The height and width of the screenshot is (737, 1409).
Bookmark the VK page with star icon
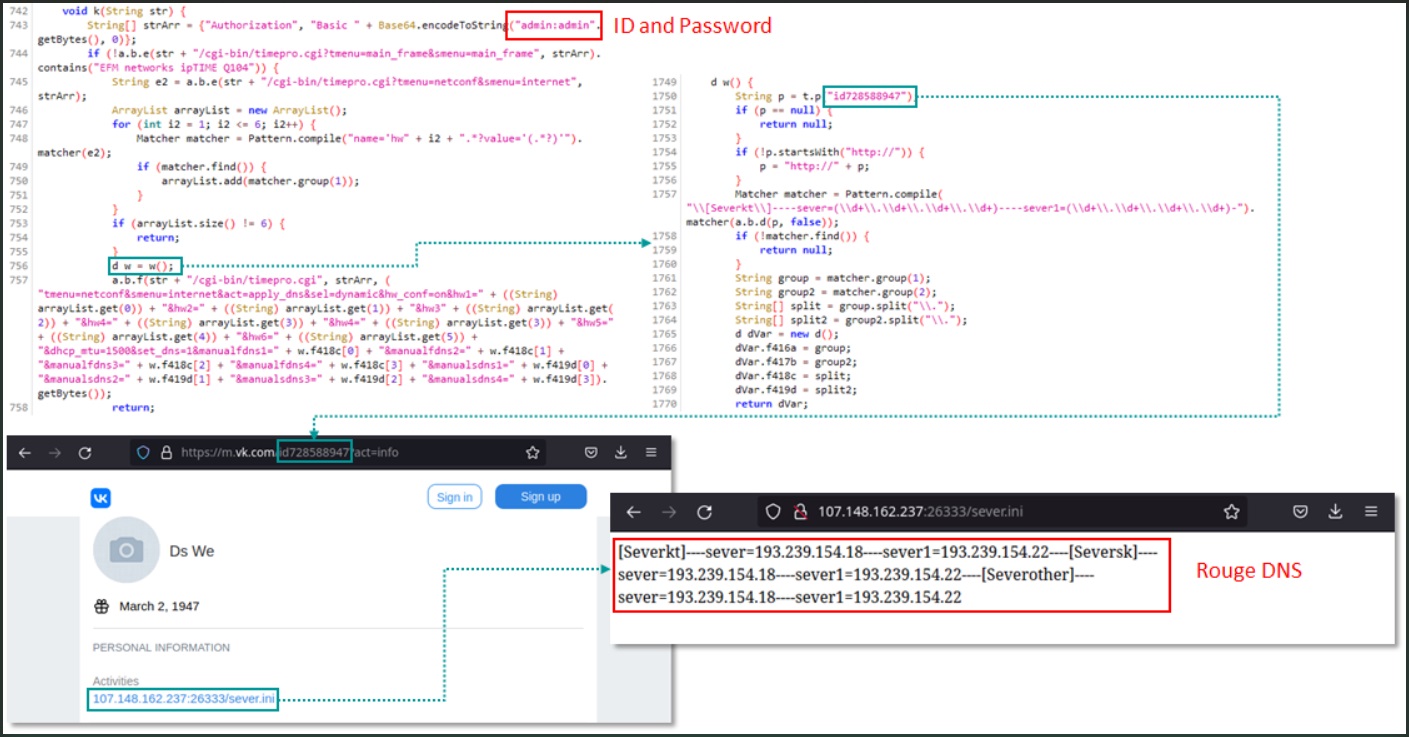click(532, 452)
